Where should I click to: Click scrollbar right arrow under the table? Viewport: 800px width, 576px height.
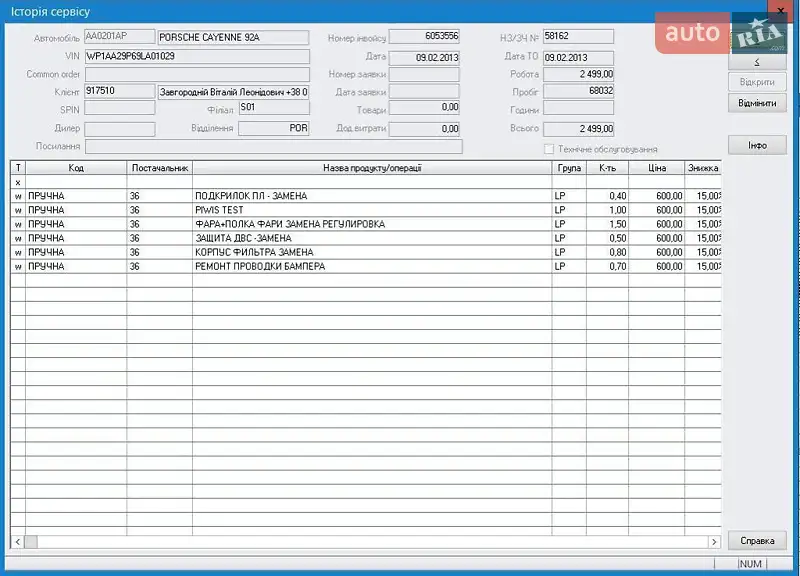tap(714, 541)
